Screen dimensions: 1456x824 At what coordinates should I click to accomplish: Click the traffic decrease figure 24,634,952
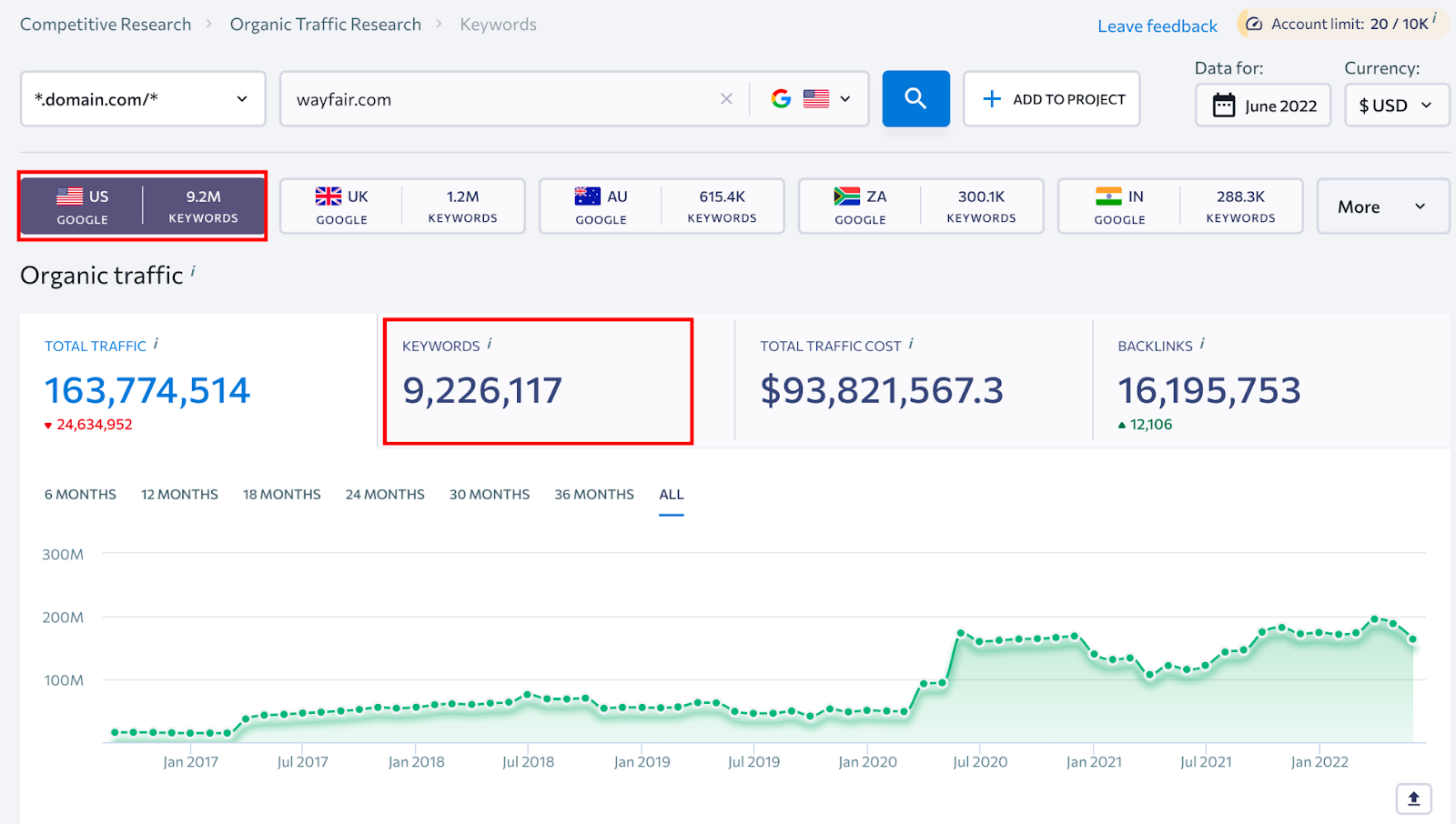tap(95, 425)
